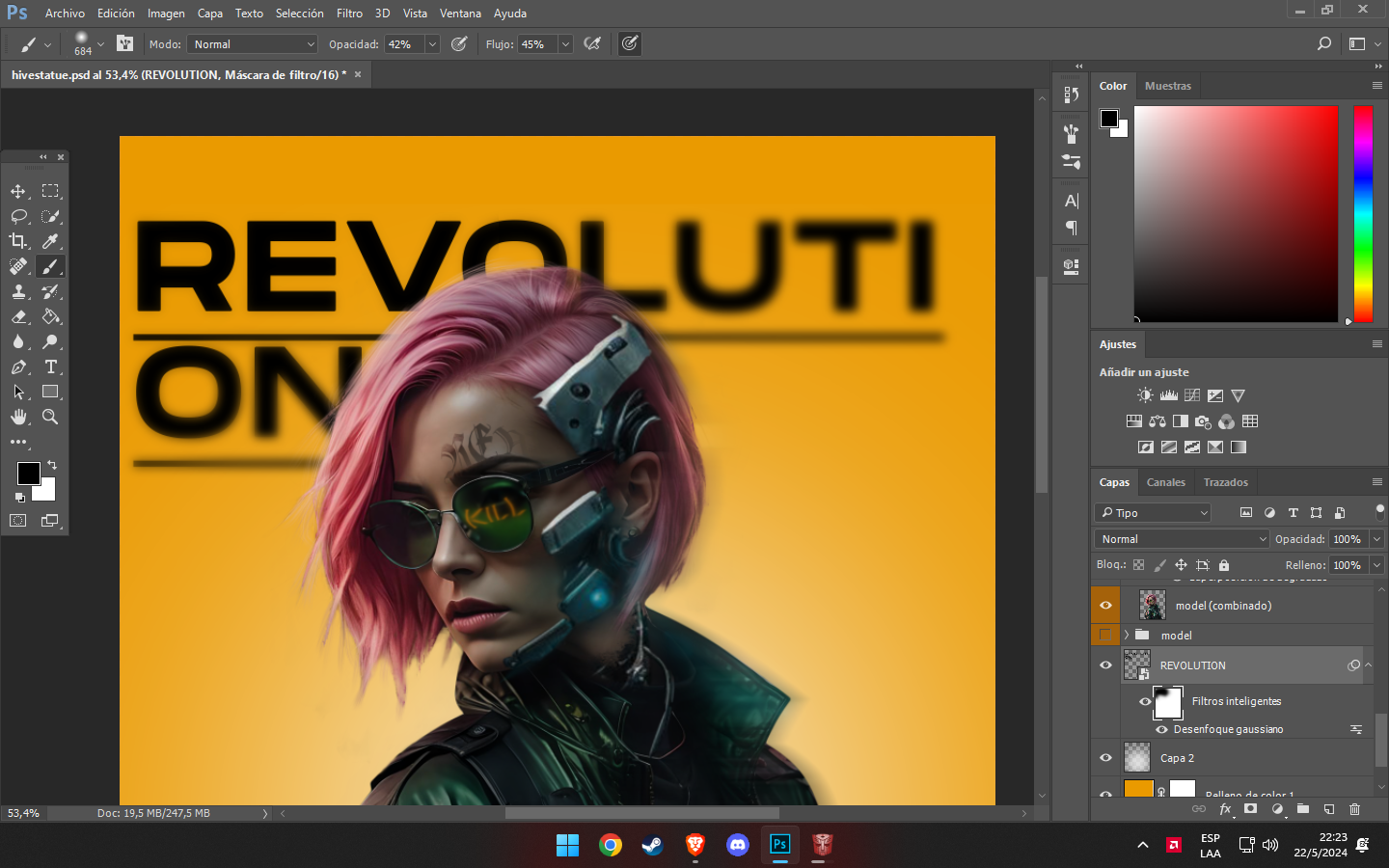
Task: Delete layer with trash icon
Action: click(1354, 809)
